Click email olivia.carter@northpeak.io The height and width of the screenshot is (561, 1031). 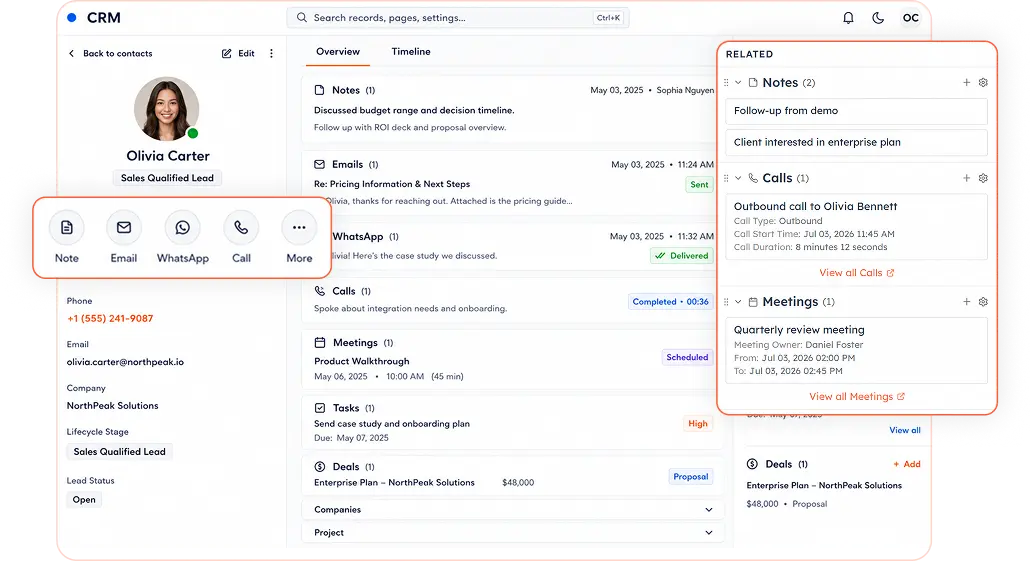click(x=125, y=362)
